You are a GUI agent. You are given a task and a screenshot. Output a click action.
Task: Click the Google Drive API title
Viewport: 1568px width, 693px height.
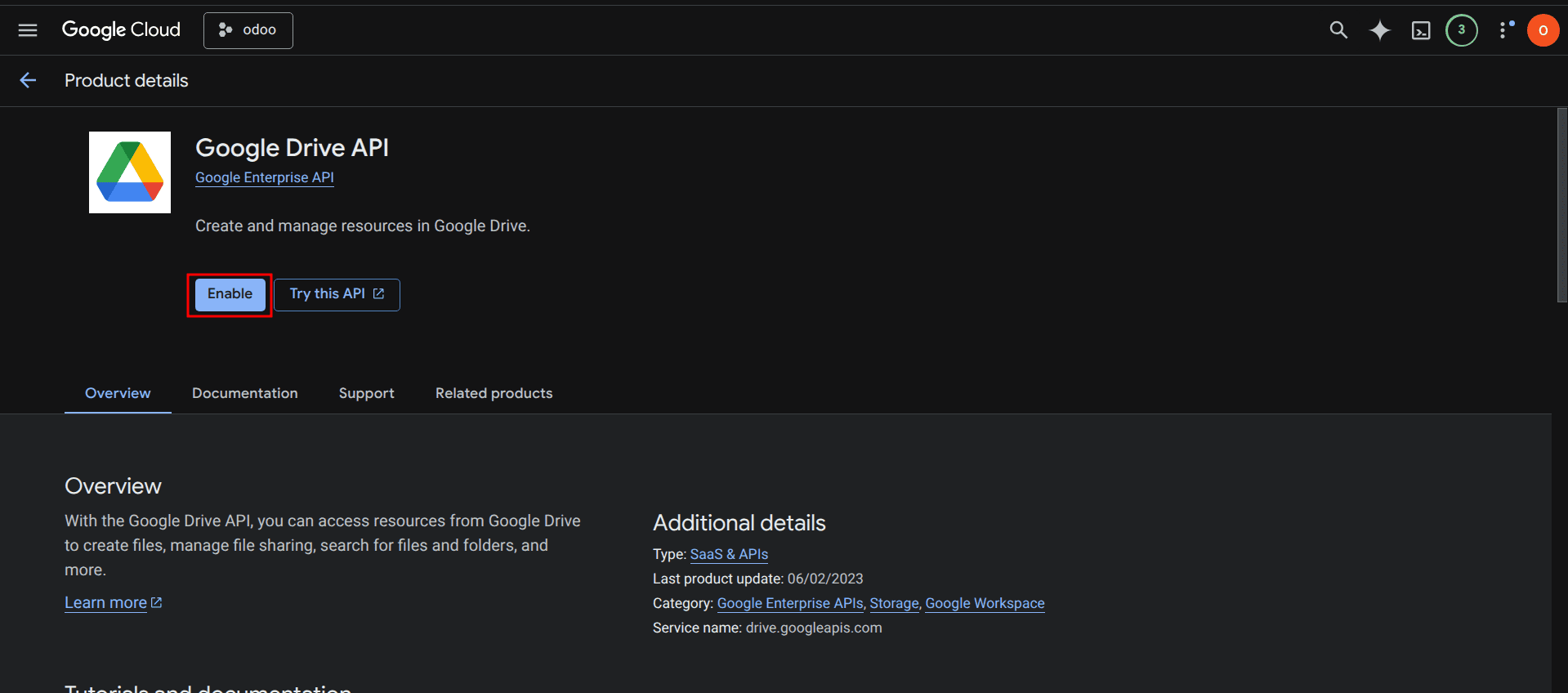tap(292, 148)
